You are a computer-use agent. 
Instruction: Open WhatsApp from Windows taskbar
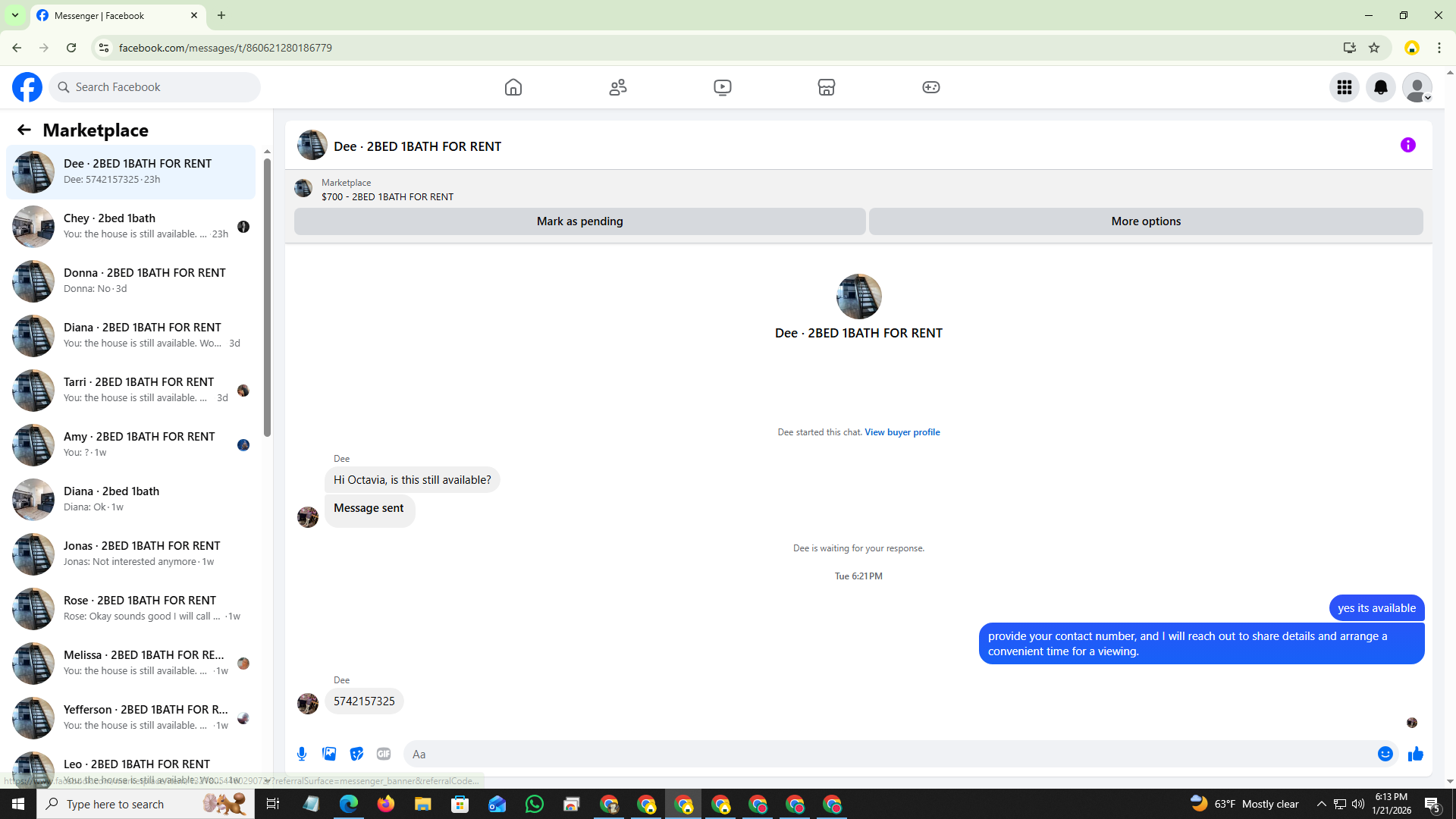tap(534, 804)
